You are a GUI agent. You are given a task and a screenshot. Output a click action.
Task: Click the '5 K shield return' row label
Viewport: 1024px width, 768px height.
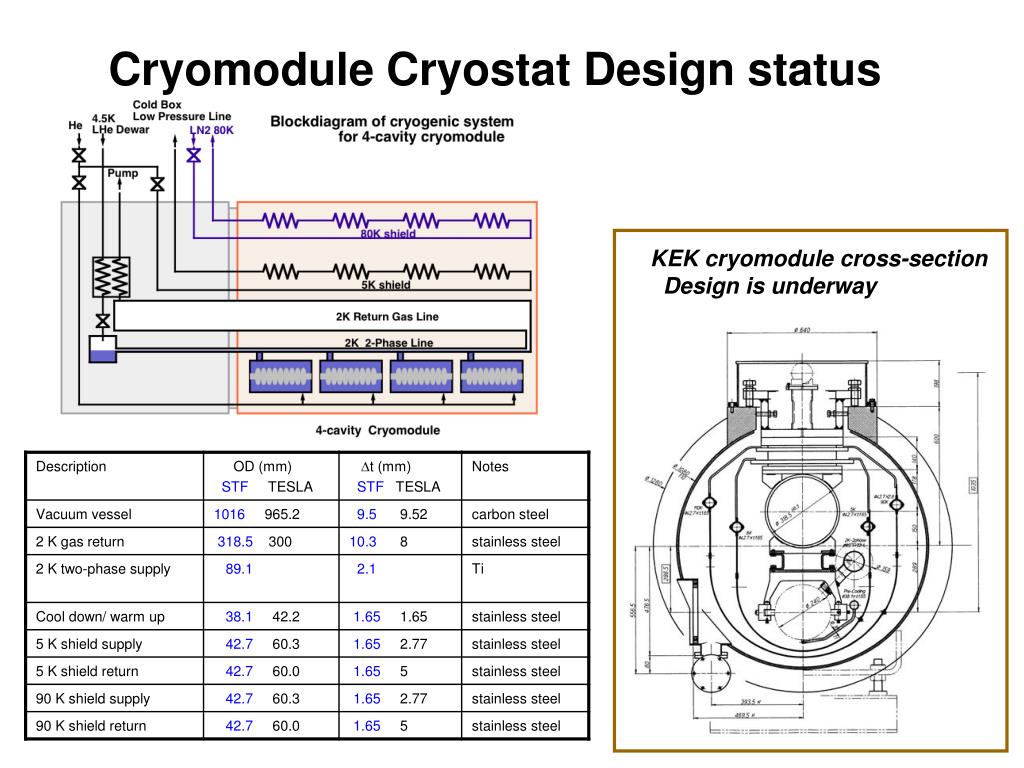point(87,671)
